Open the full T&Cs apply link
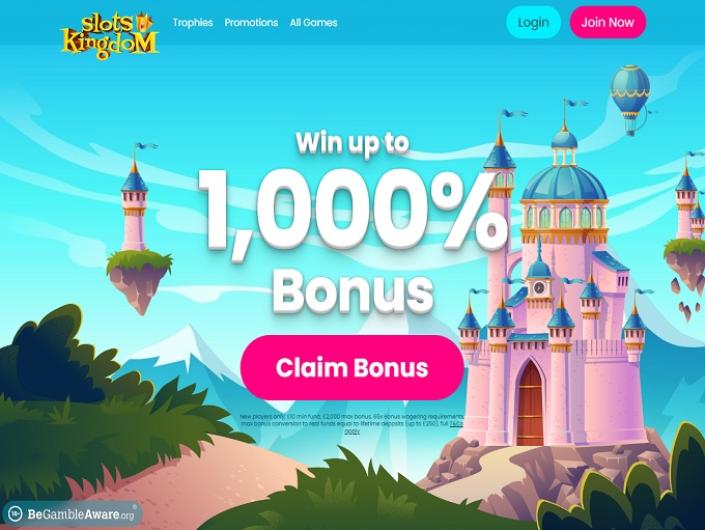The width and height of the screenshot is (705, 530). click(456, 423)
